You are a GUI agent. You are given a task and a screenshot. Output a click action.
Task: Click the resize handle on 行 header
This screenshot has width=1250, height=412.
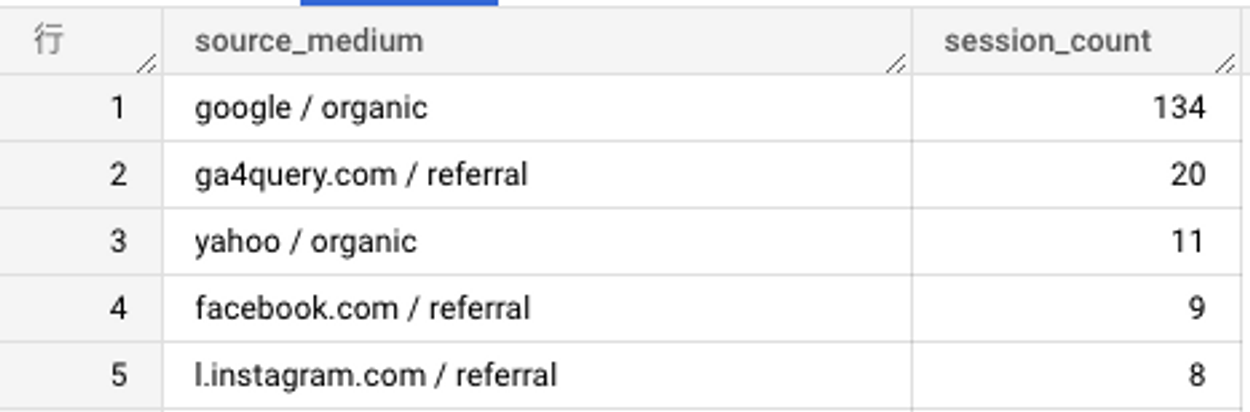click(146, 64)
